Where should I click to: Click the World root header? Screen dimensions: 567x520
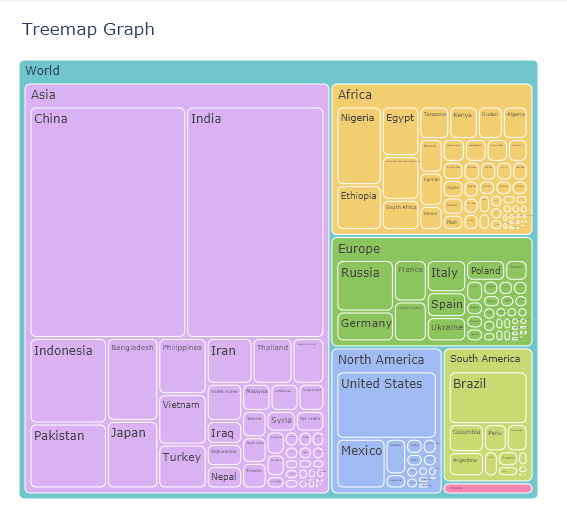(42, 71)
